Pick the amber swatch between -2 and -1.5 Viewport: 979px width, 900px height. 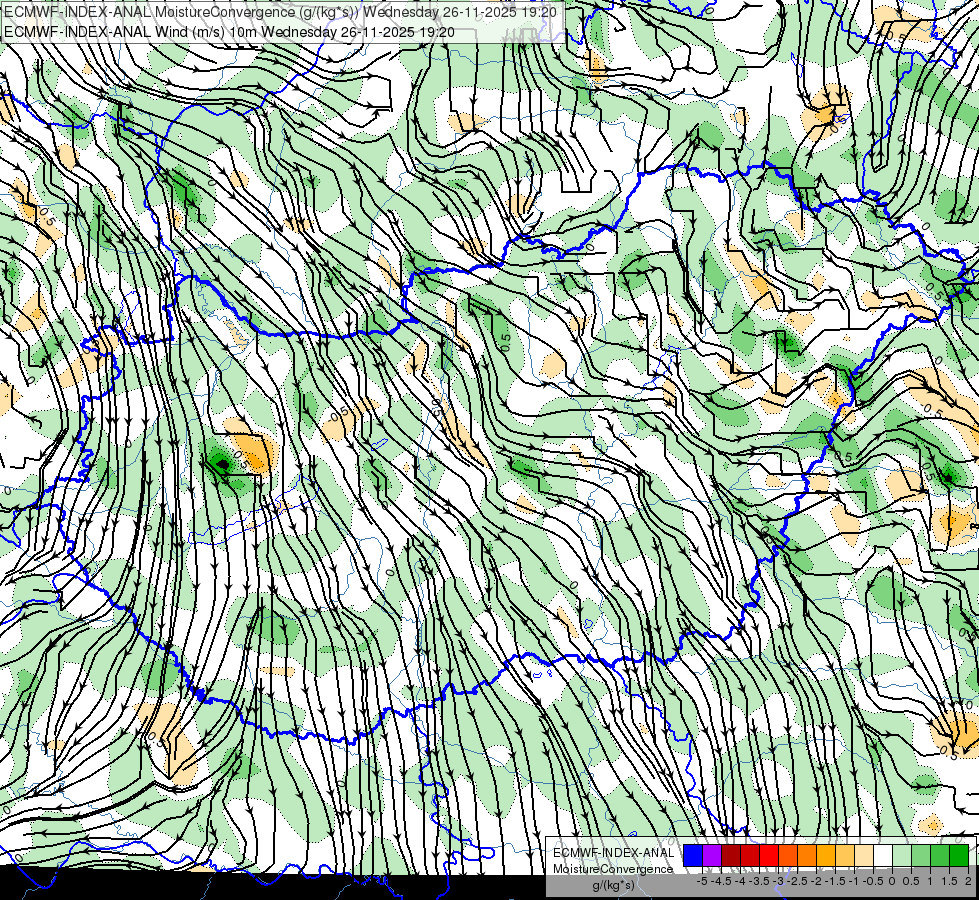click(826, 855)
